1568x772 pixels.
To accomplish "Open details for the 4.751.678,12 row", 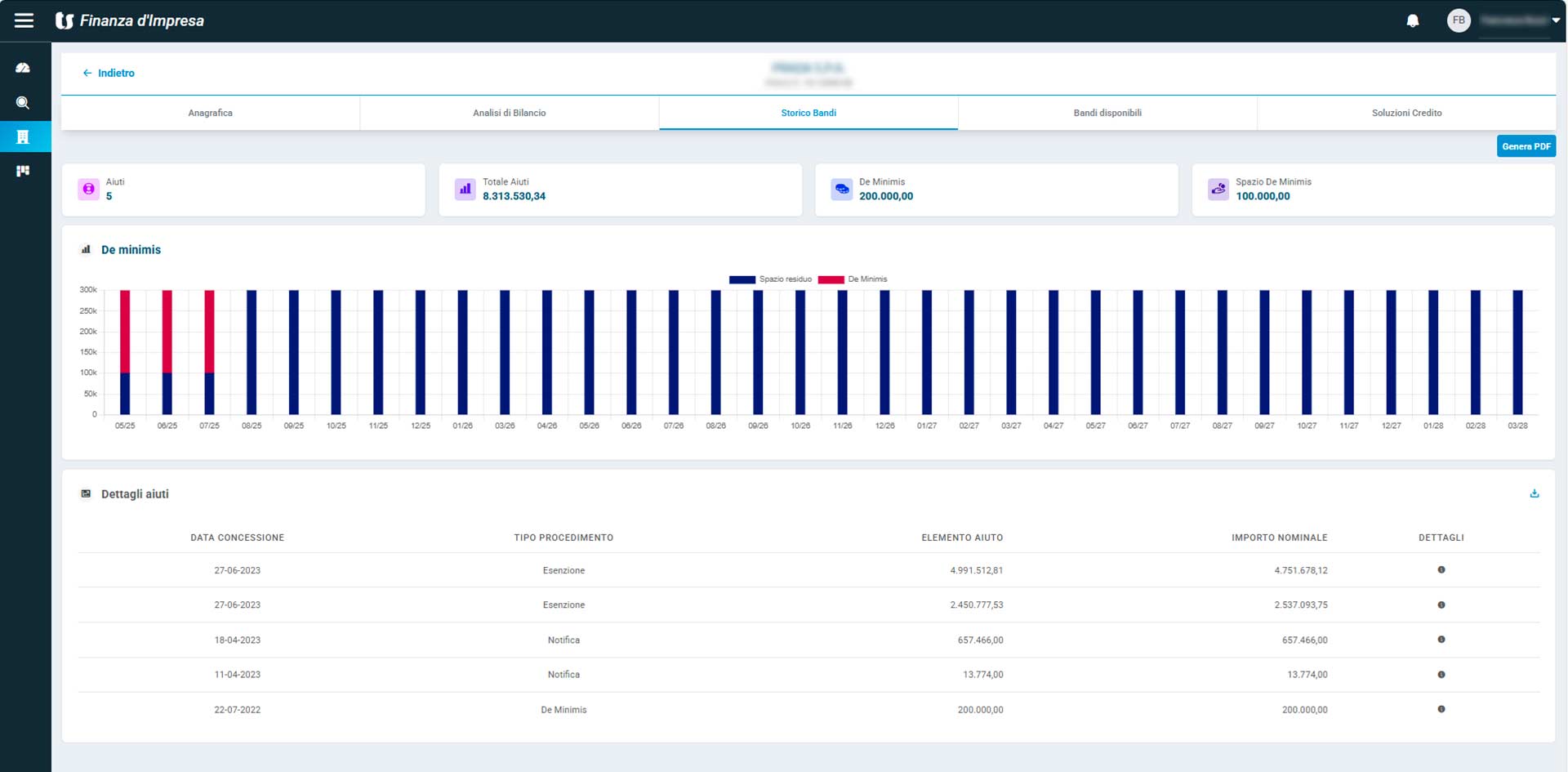I will pos(1441,569).
